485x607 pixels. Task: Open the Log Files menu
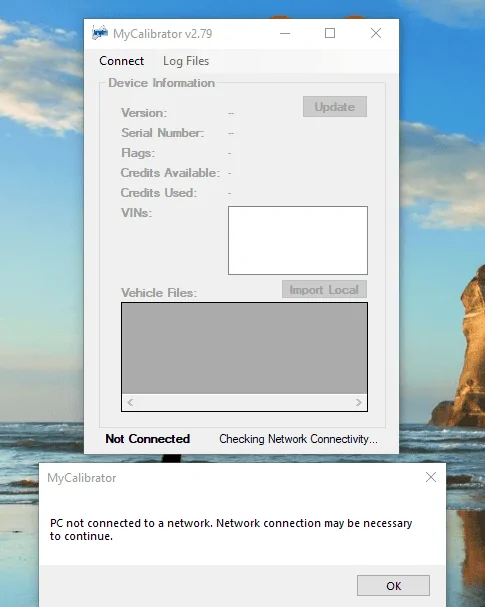tap(186, 61)
